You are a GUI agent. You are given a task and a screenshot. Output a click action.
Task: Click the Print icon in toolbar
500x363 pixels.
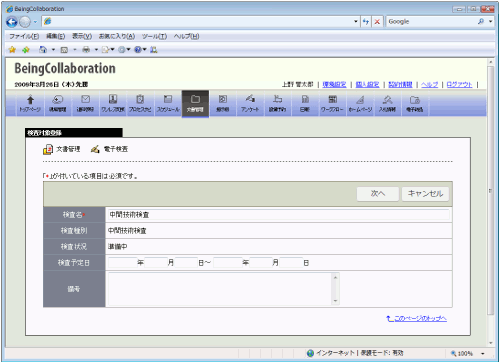point(86,50)
